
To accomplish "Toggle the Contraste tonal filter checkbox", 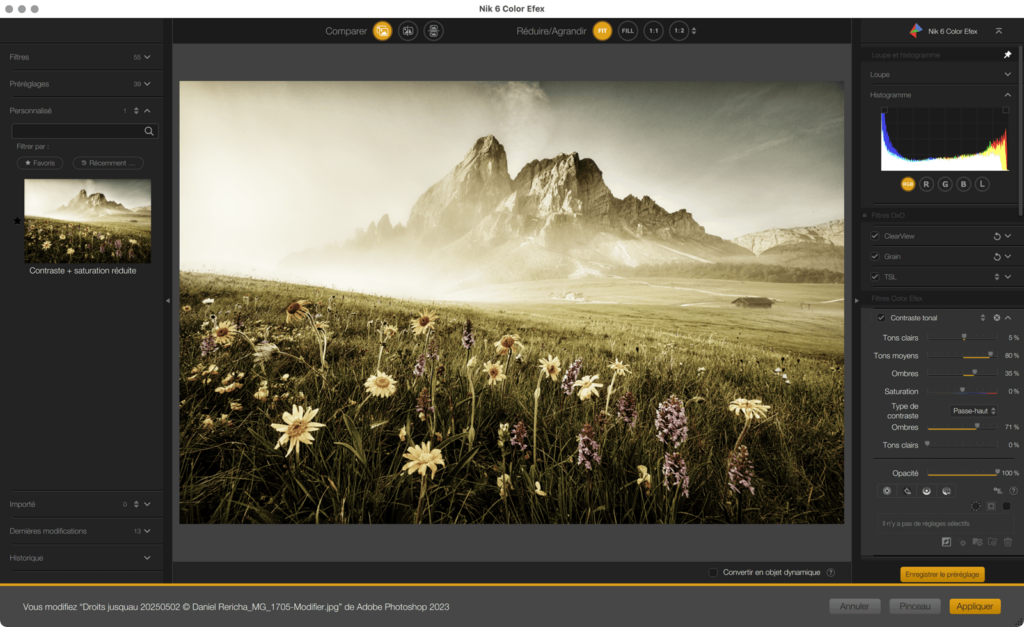I will [x=881, y=318].
